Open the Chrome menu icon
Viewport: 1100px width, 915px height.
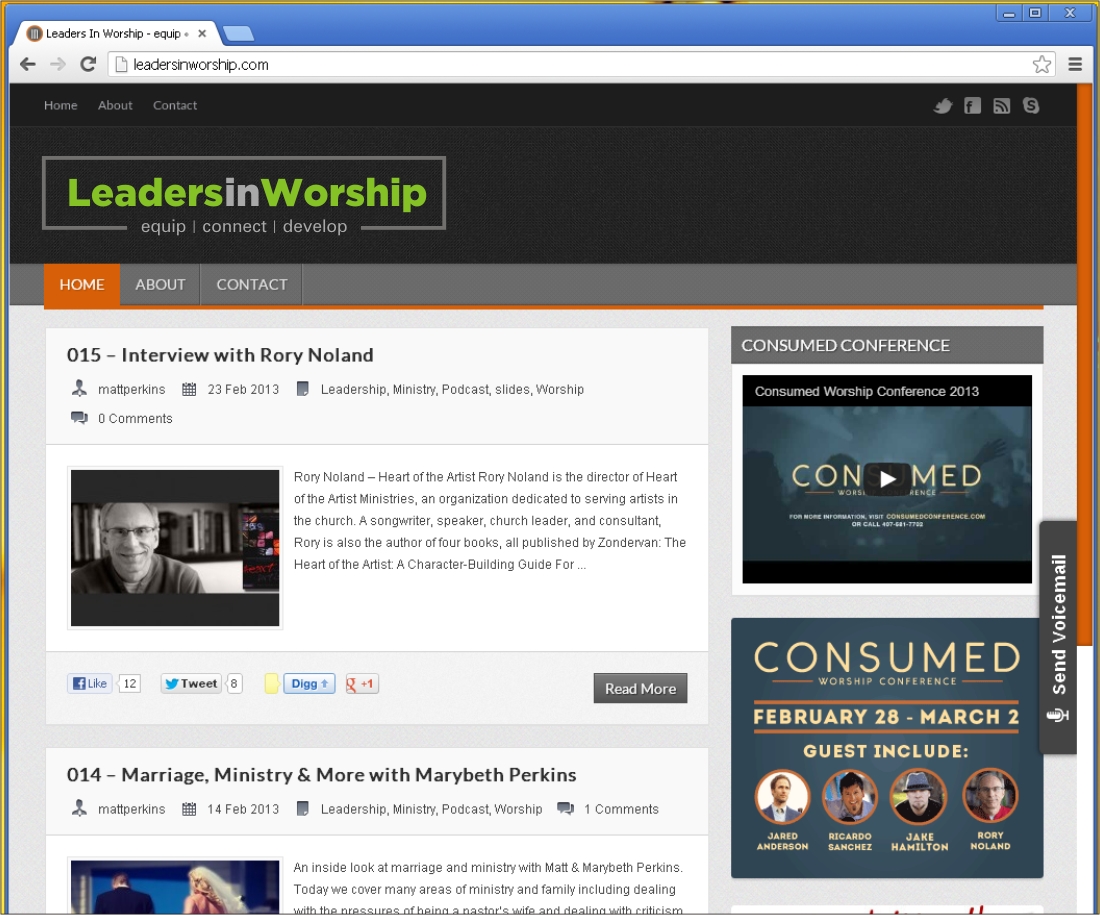click(x=1075, y=65)
